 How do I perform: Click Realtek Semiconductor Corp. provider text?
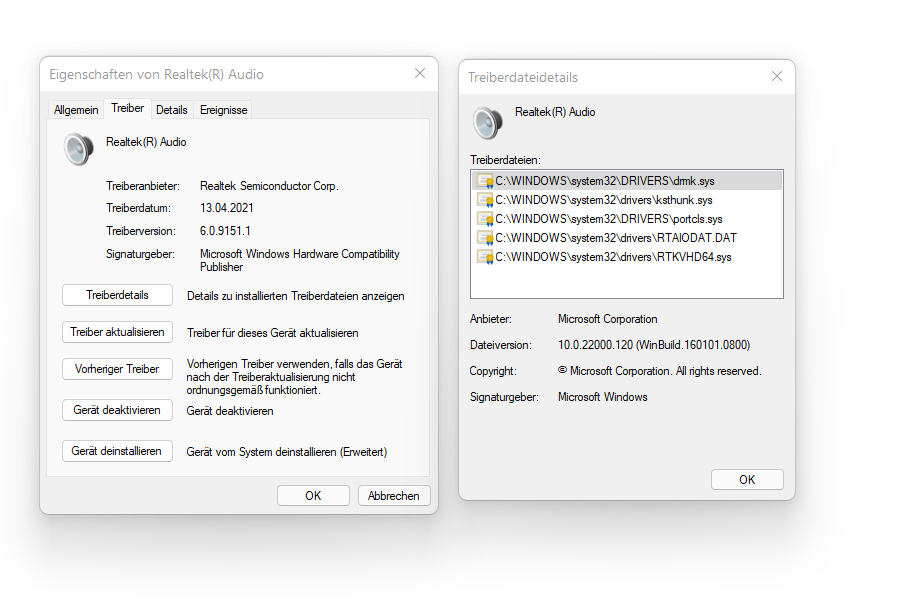coord(269,186)
